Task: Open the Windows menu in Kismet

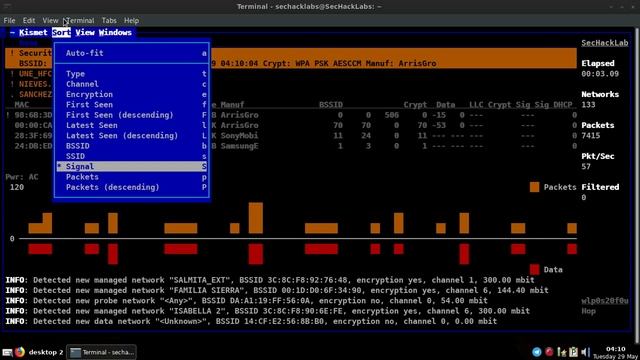Action: coord(115,33)
